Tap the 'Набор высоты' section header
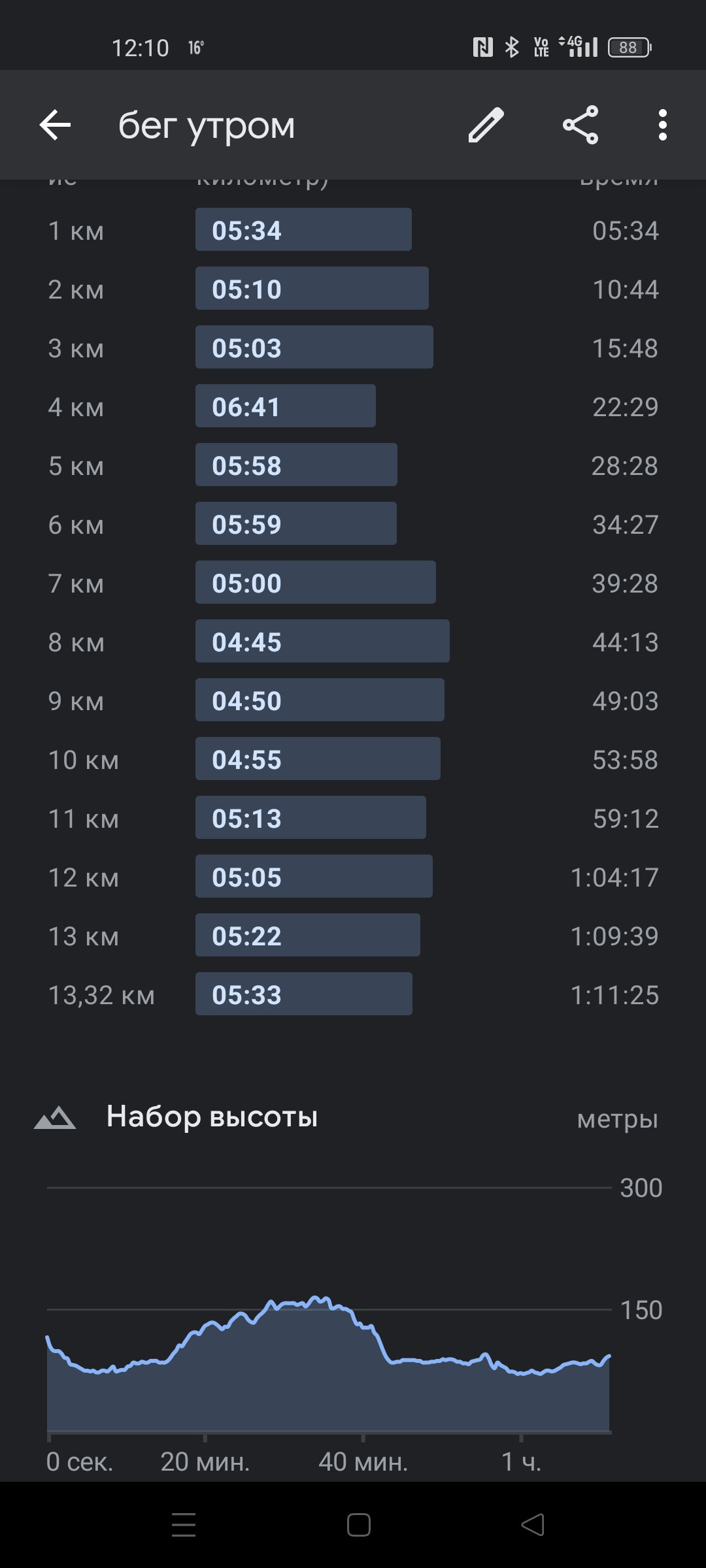This screenshot has height=1568, width=706. point(212,1117)
